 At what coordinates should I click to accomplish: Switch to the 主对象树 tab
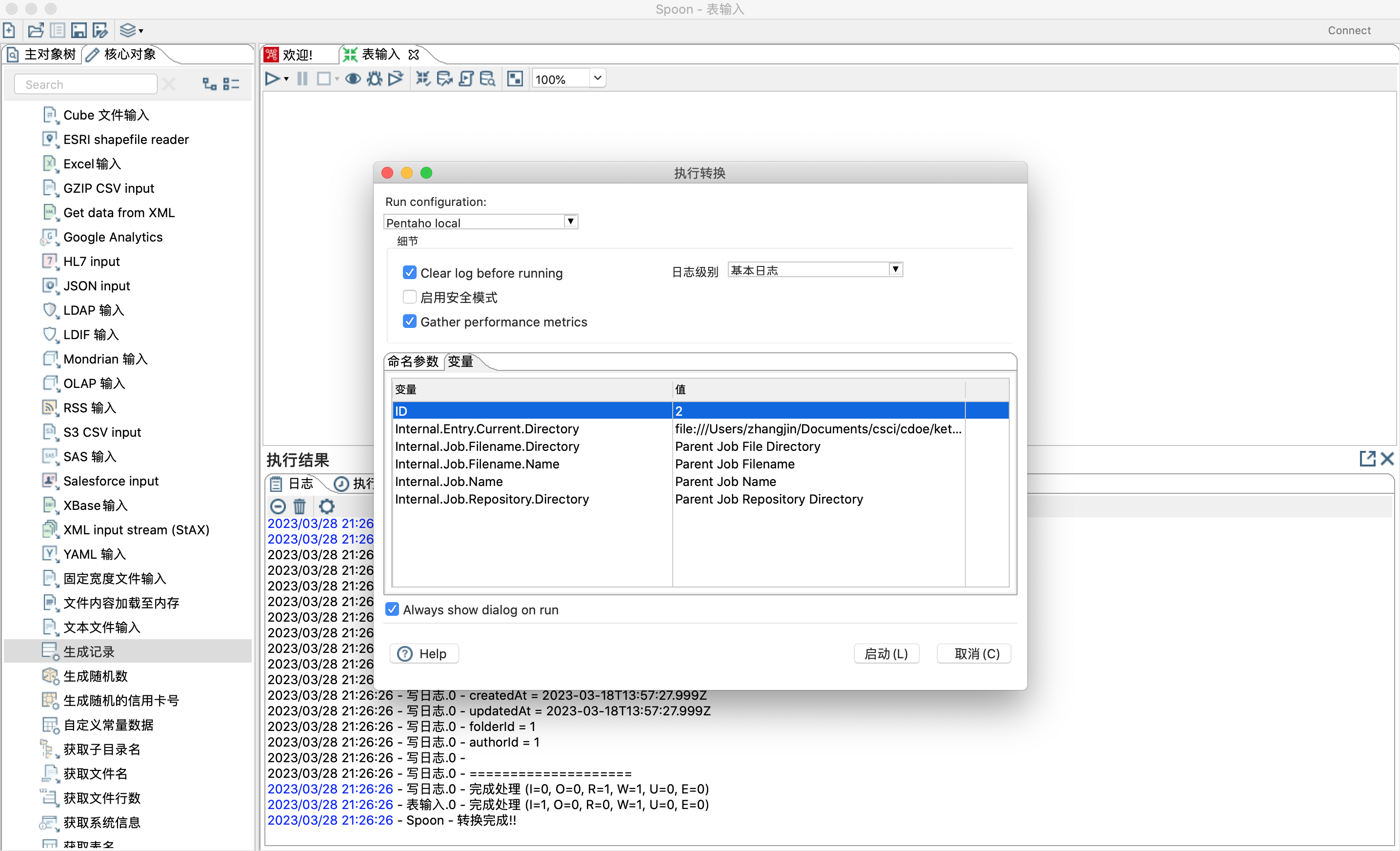pyautogui.click(x=49, y=55)
